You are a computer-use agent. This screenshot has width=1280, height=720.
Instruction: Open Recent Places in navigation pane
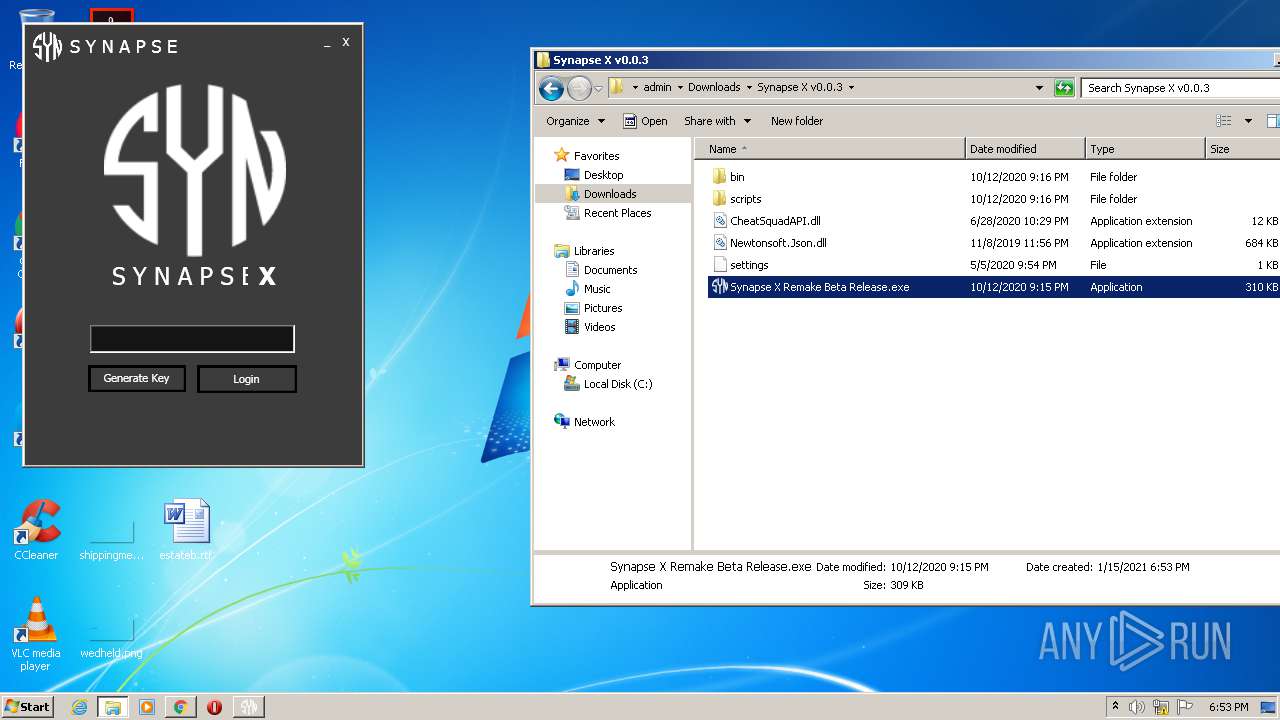[617, 213]
